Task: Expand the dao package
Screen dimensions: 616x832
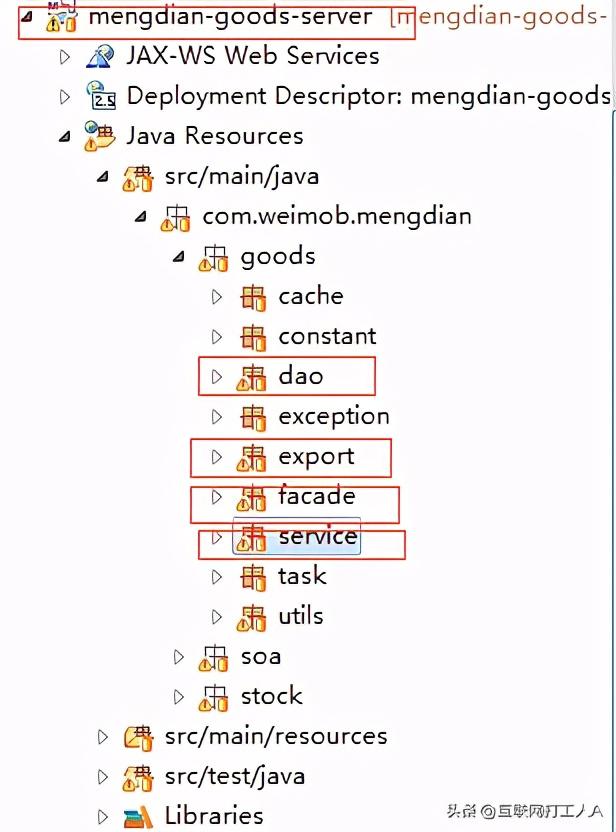Action: [217, 377]
